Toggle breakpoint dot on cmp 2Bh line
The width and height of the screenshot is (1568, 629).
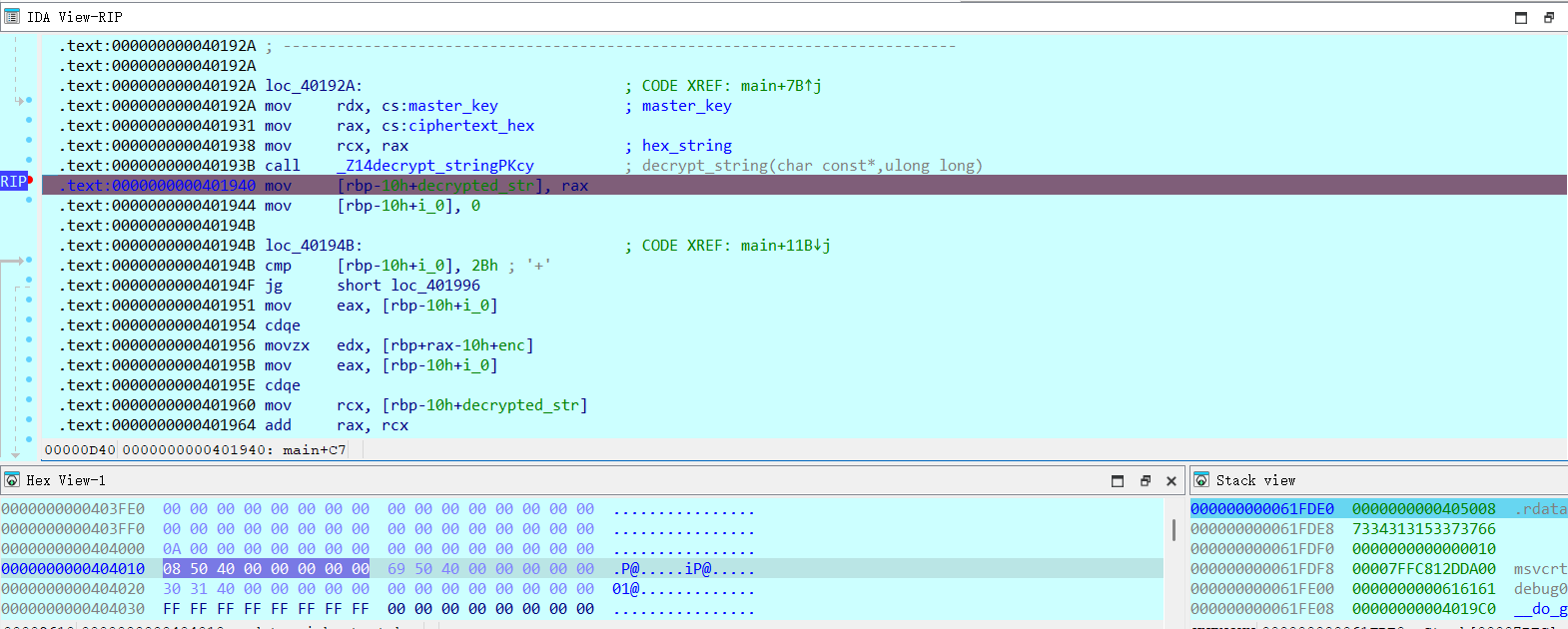(29, 261)
